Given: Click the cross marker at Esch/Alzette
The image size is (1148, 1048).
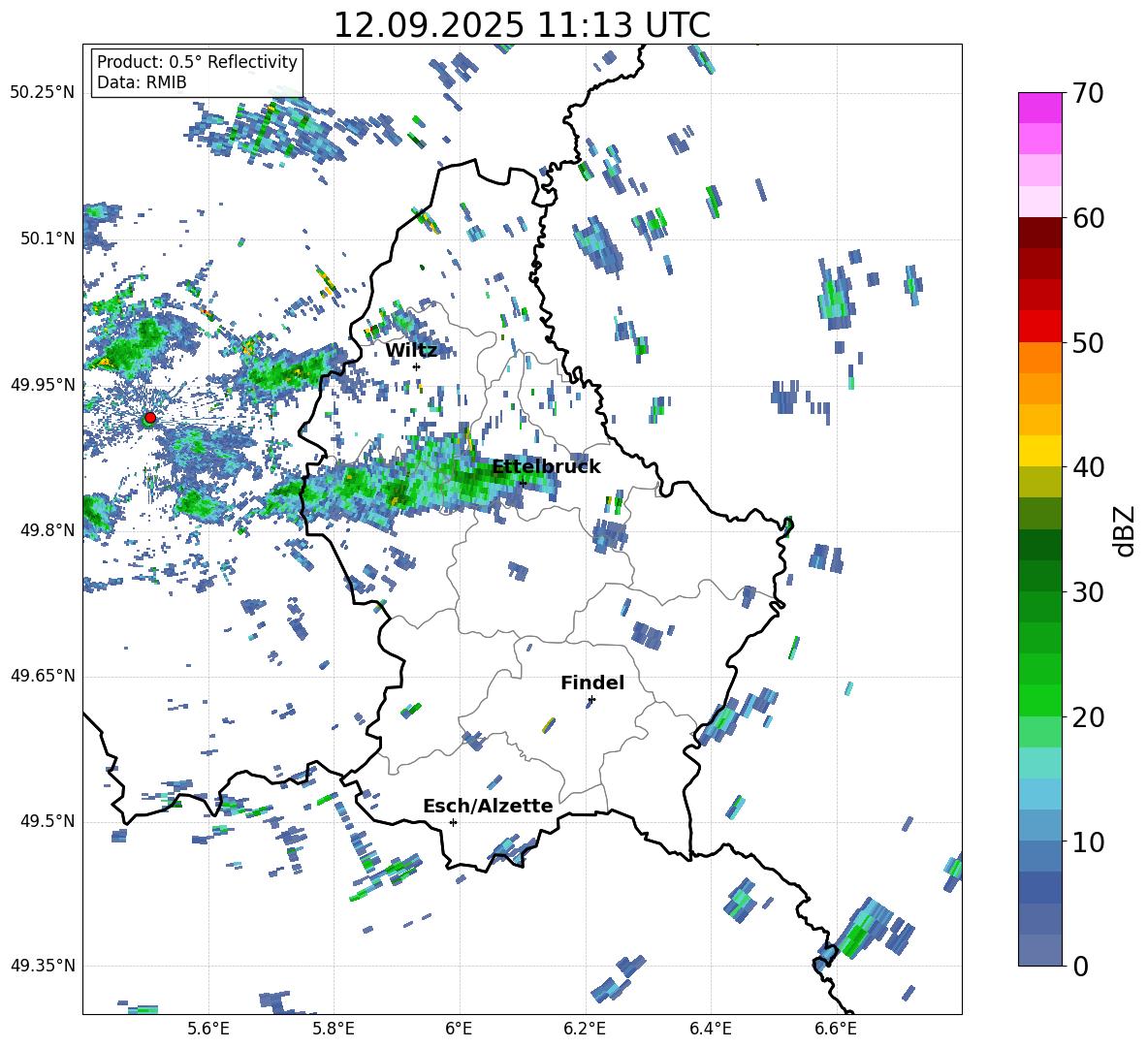Looking at the screenshot, I should (x=453, y=822).
